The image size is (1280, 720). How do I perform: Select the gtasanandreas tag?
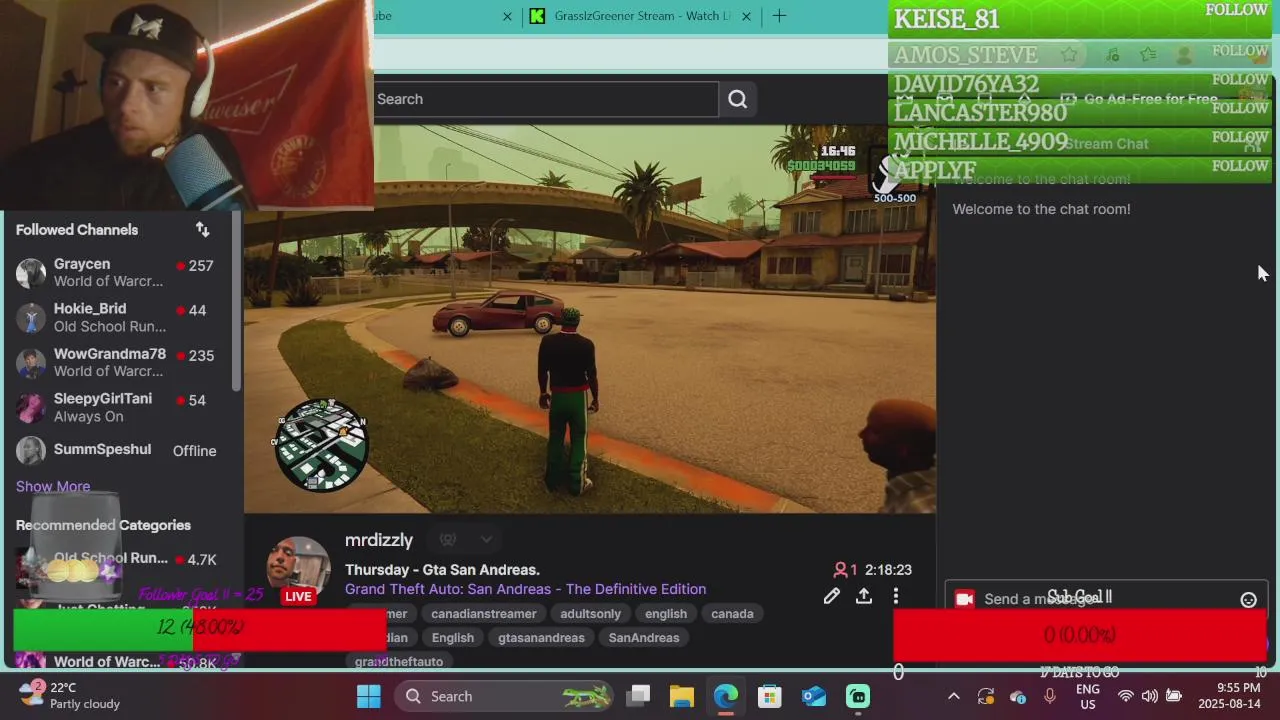541,638
